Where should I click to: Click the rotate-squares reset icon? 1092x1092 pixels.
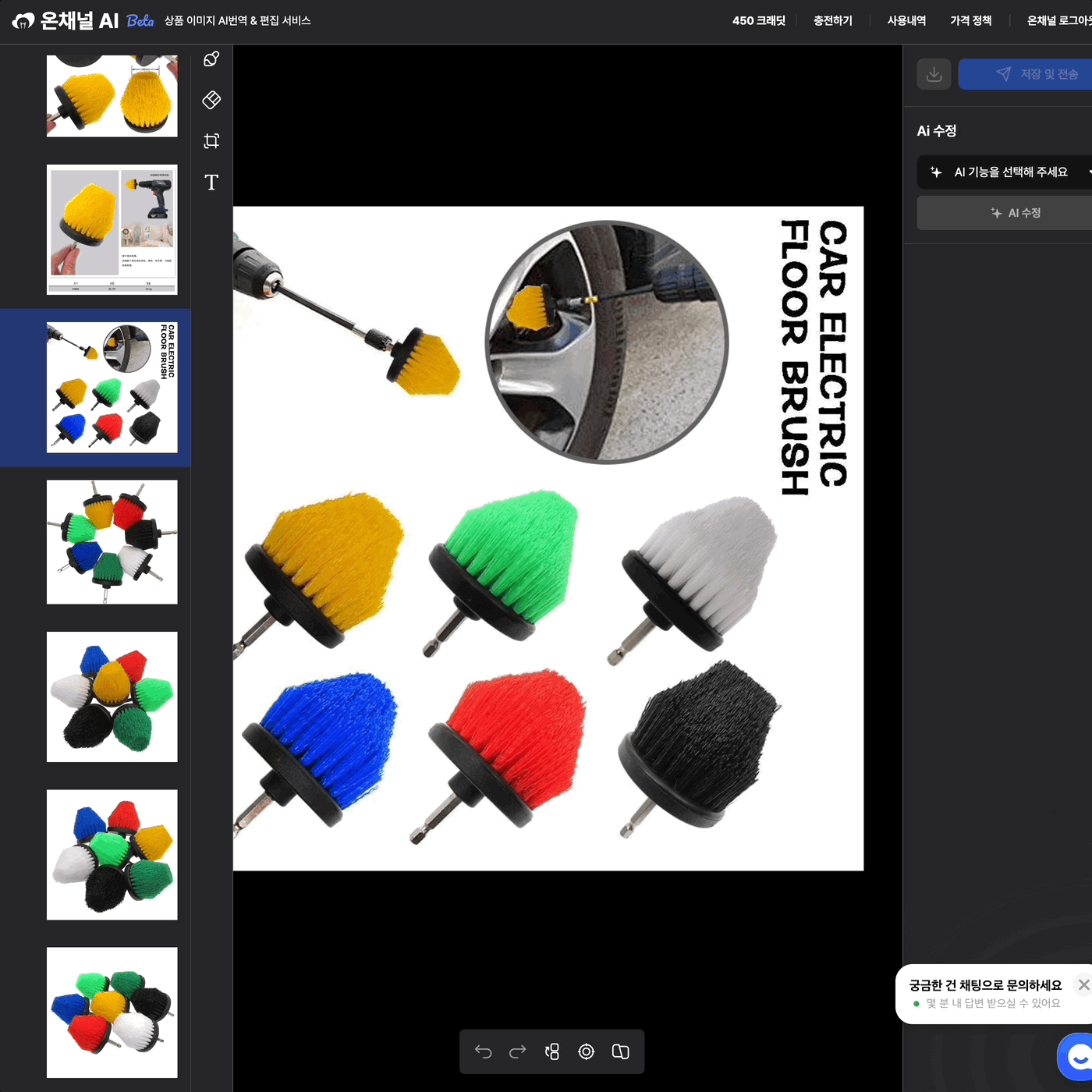pos(552,1052)
